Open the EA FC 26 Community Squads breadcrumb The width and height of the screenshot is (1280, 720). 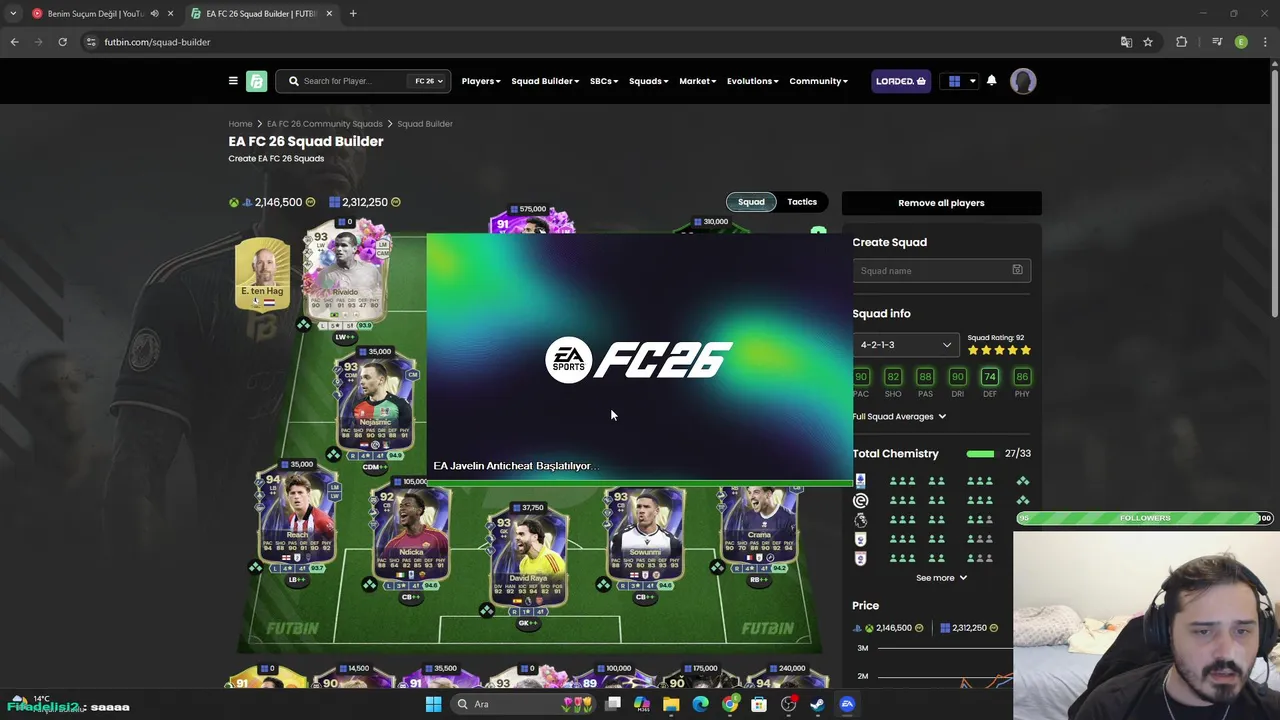[324, 124]
